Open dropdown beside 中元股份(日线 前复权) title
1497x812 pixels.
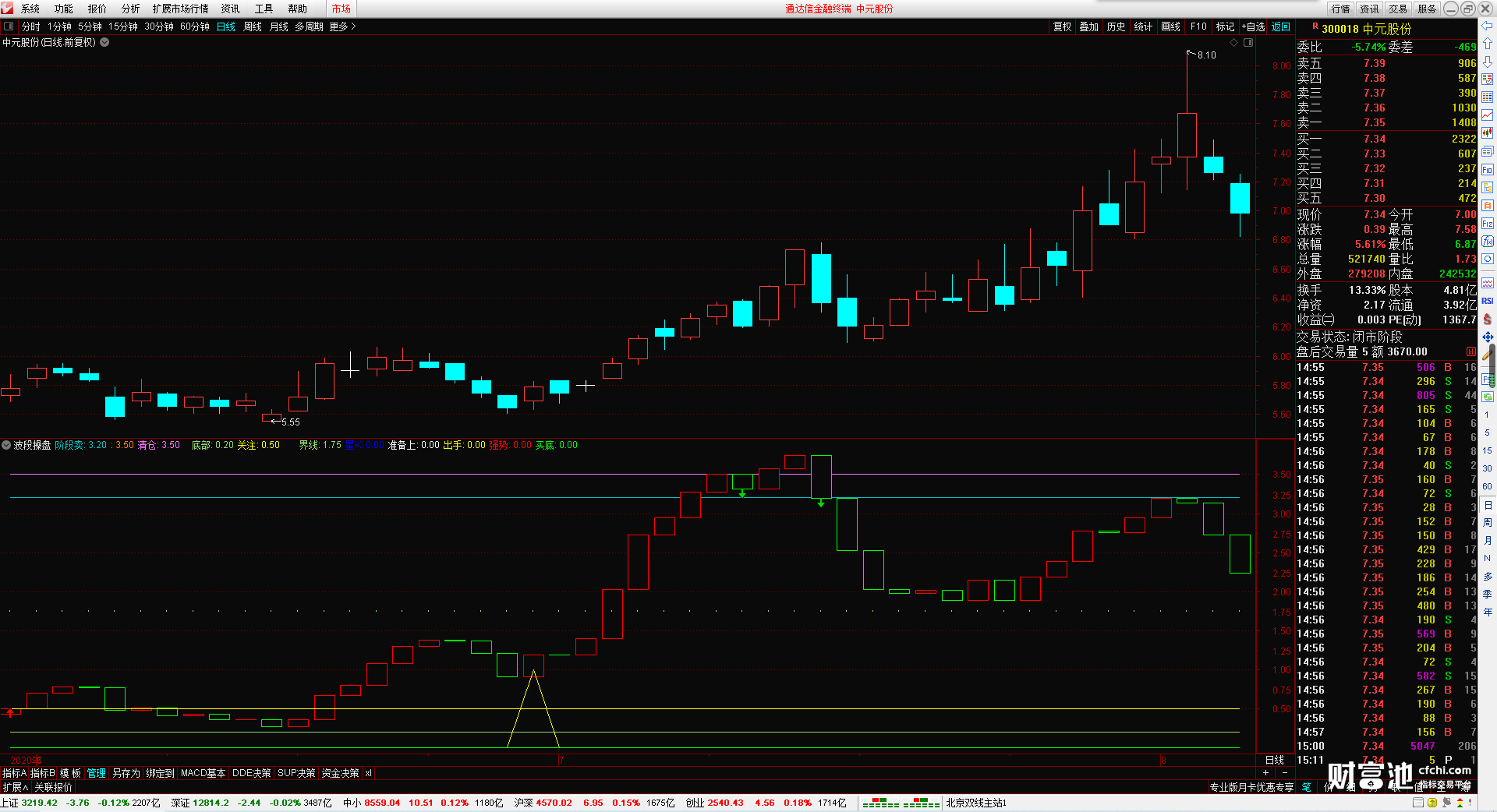click(x=104, y=42)
